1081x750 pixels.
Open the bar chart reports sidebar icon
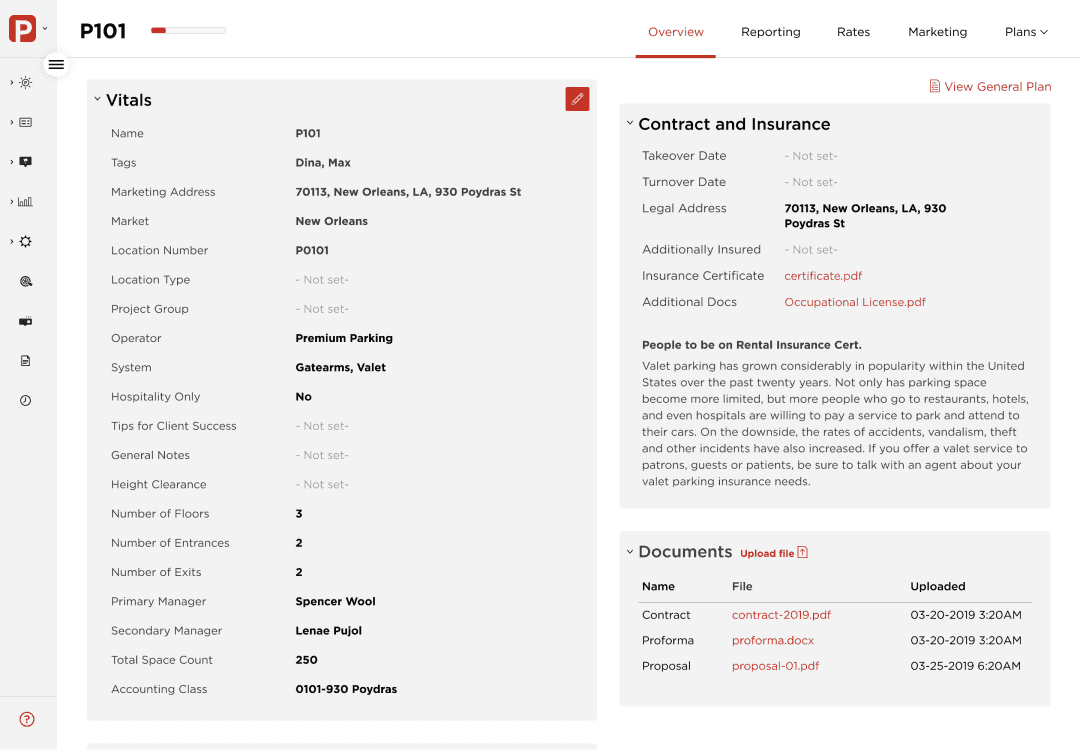tap(26, 201)
